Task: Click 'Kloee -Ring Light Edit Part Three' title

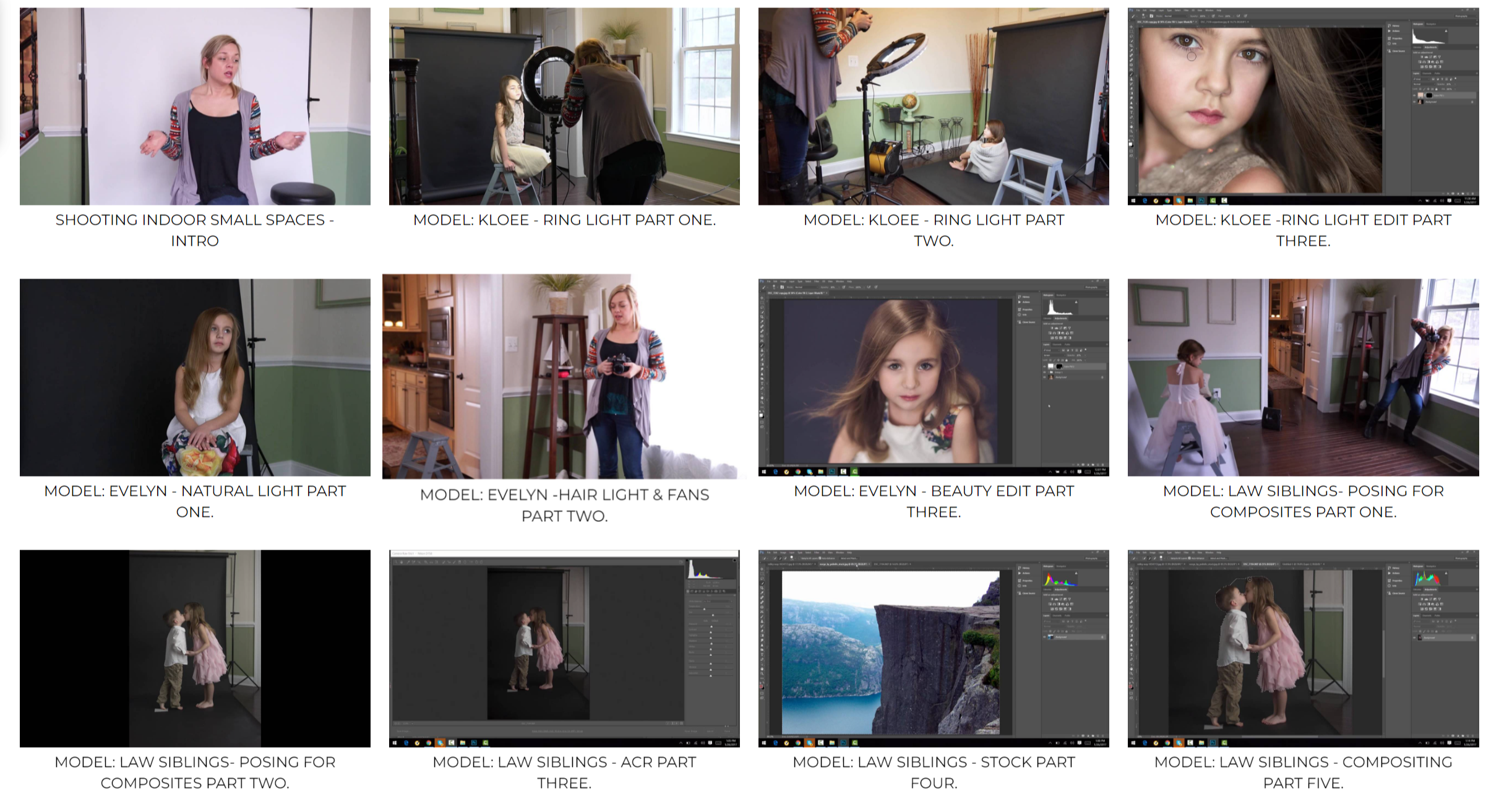Action: pos(1303,230)
